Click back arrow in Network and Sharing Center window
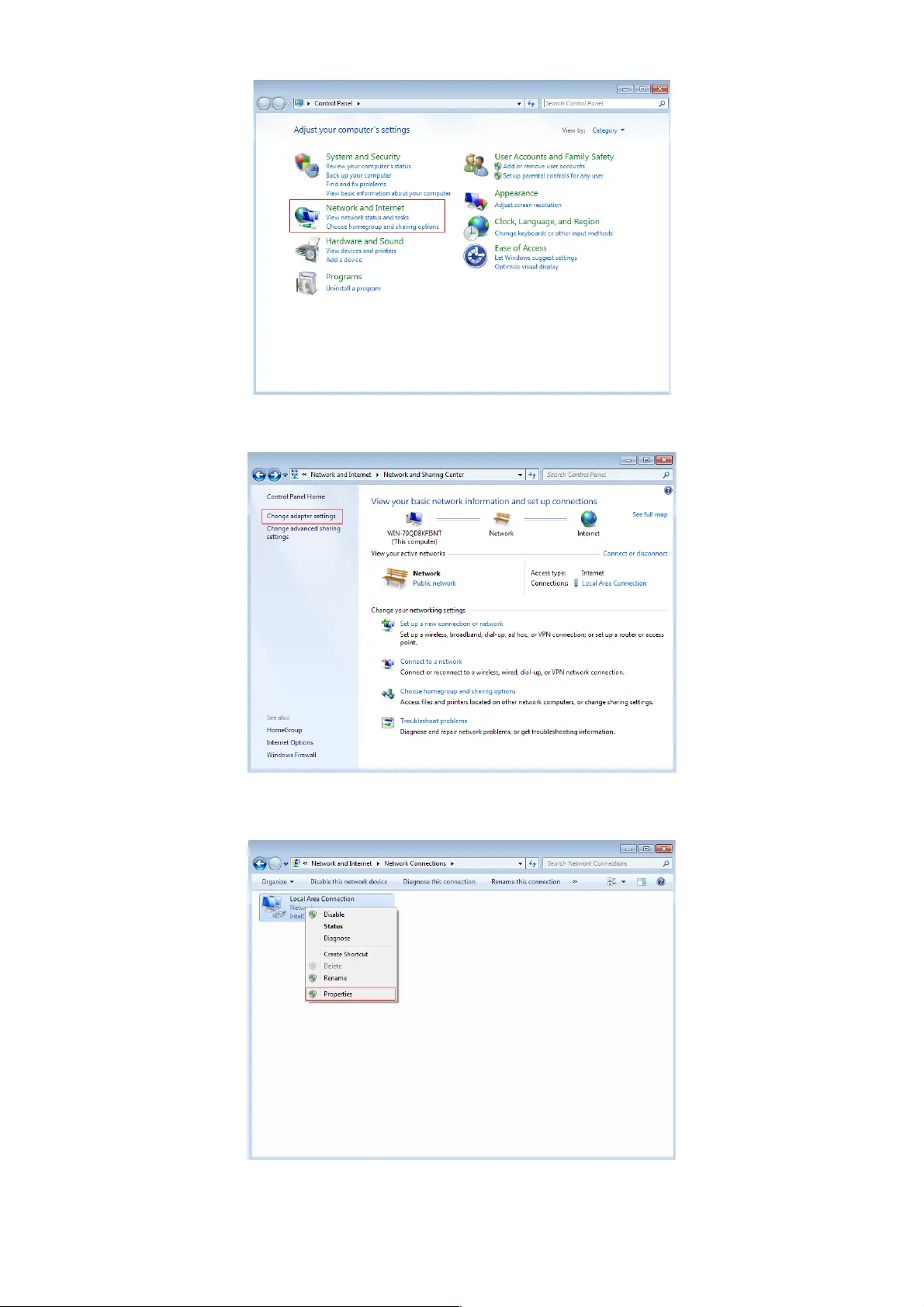Viewport: 924px width, 1307px height. tap(259, 475)
